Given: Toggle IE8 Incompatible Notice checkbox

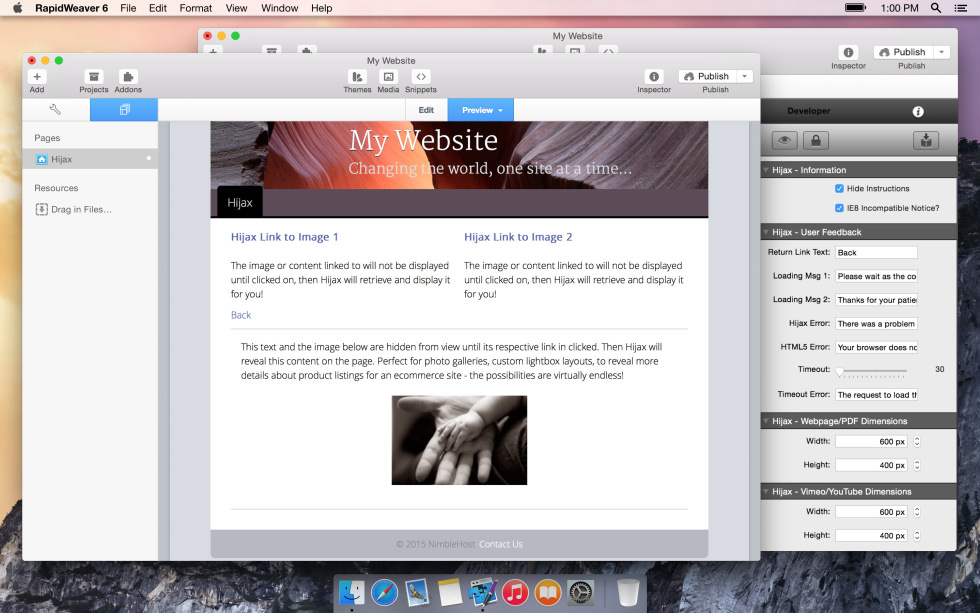Looking at the screenshot, I should tap(839, 208).
